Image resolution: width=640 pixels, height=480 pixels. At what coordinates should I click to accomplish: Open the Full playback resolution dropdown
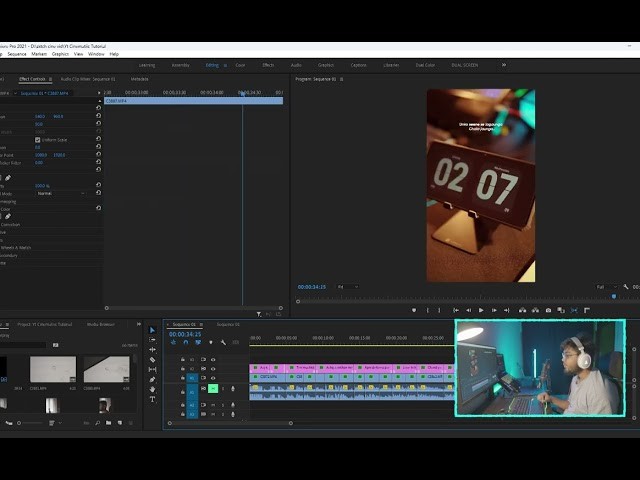pos(606,287)
